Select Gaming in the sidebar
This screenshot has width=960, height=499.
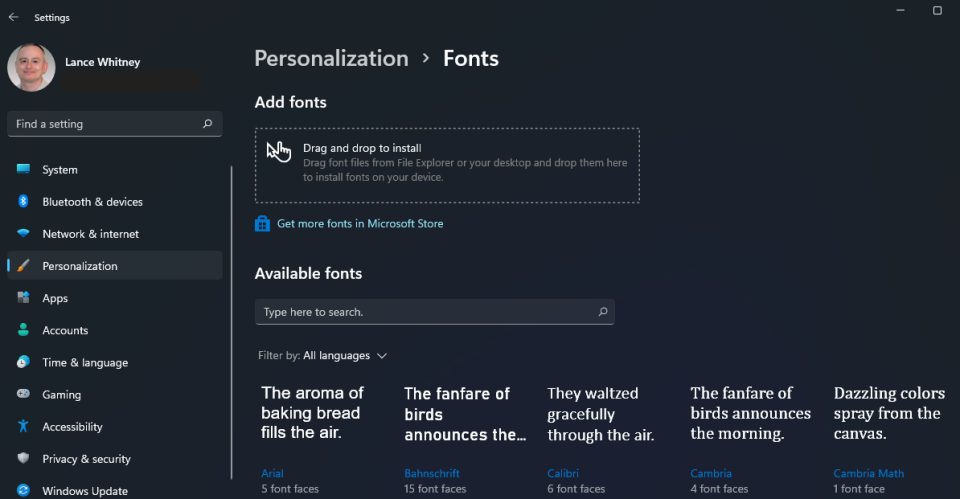(x=114, y=394)
